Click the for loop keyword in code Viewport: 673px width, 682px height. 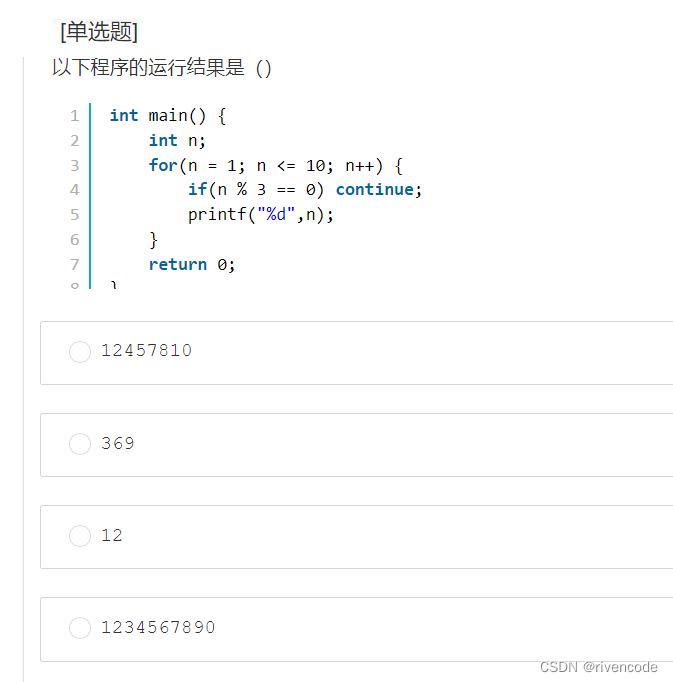[x=163, y=165]
